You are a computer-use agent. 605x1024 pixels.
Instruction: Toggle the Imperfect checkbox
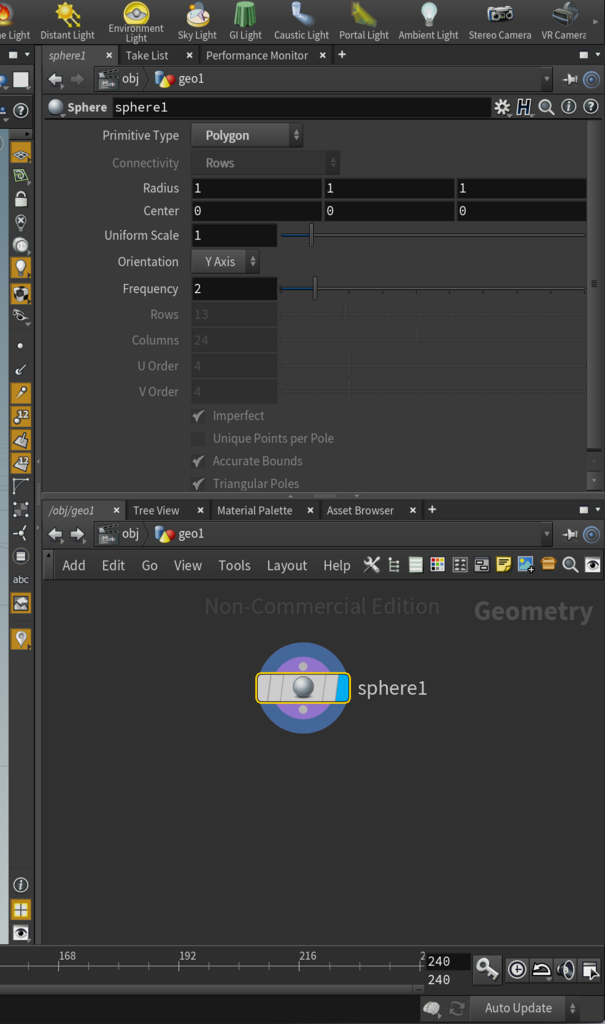pyautogui.click(x=198, y=415)
